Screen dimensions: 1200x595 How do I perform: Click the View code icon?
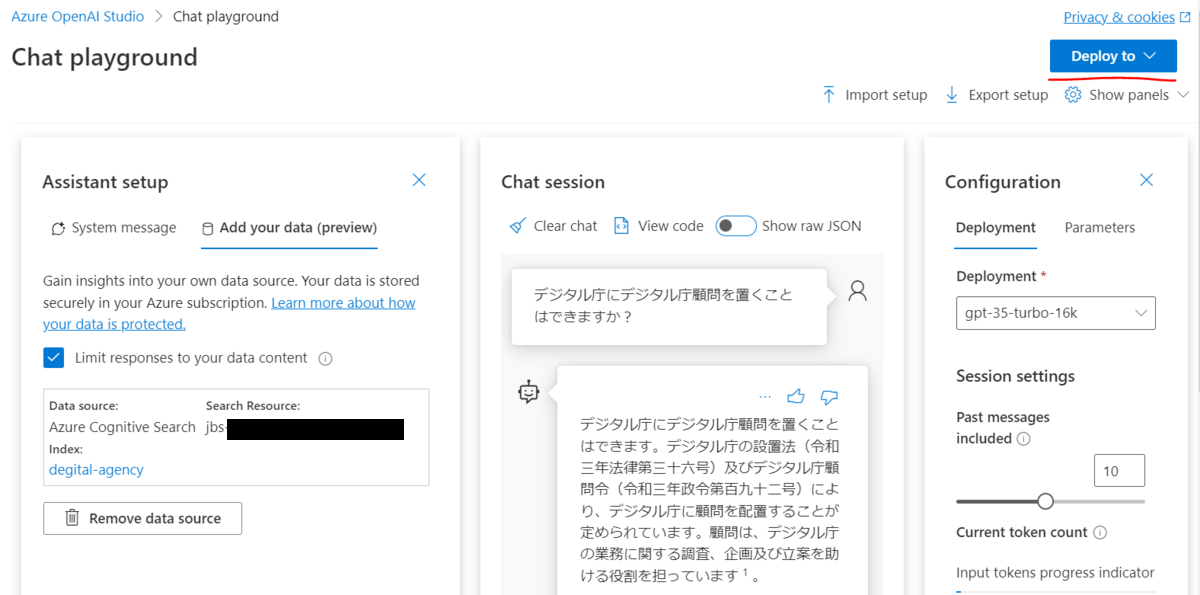tap(621, 226)
